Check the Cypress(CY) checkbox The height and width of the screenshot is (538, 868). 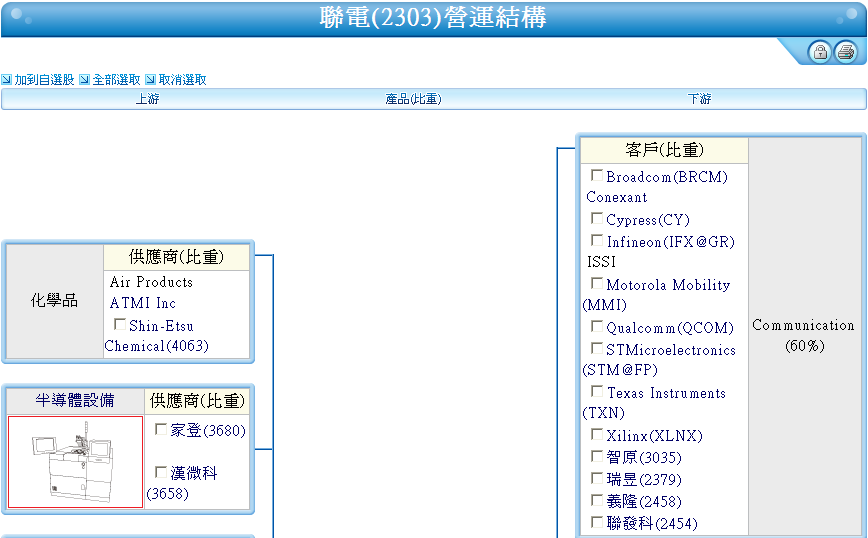[597, 218]
